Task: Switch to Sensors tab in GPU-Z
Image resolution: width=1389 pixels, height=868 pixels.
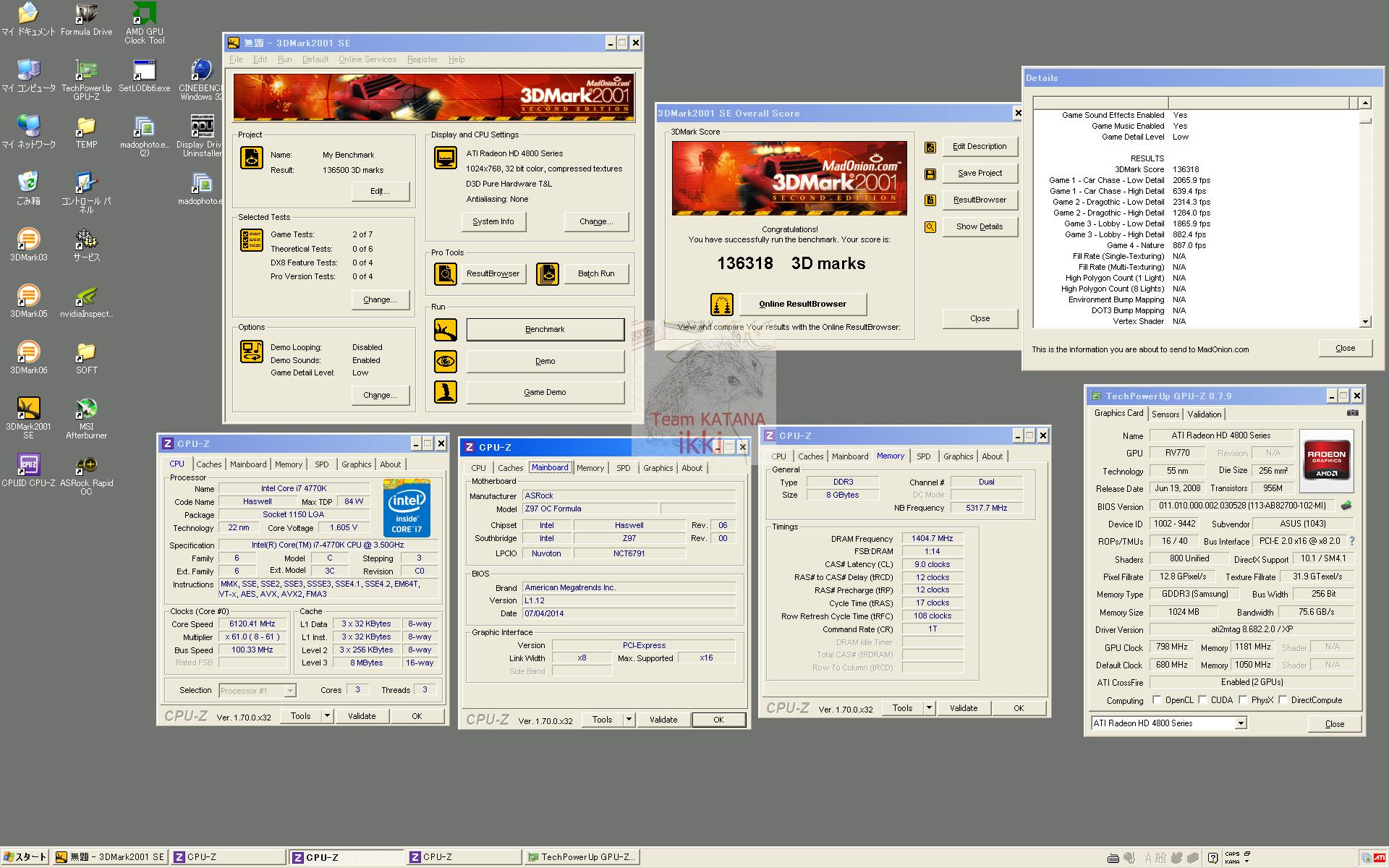Action: click(x=1165, y=414)
